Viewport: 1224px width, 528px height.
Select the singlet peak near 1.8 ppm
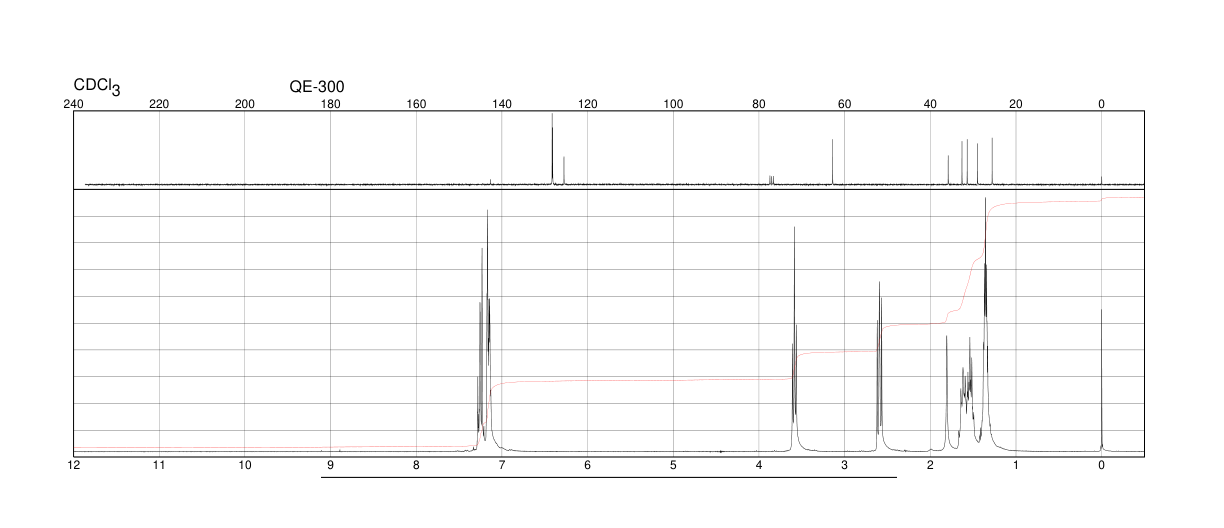coord(946,393)
